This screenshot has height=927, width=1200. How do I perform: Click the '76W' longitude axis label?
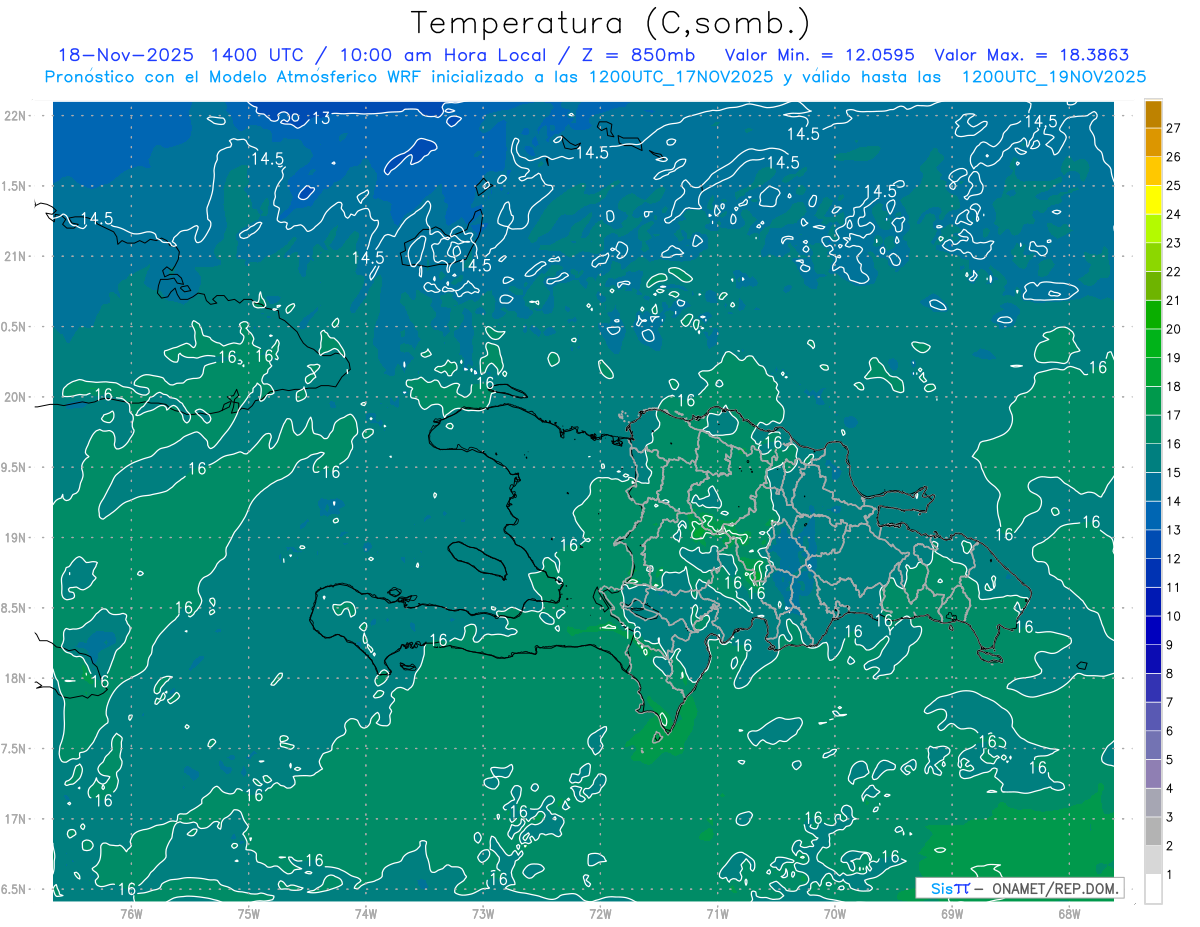coord(131,913)
